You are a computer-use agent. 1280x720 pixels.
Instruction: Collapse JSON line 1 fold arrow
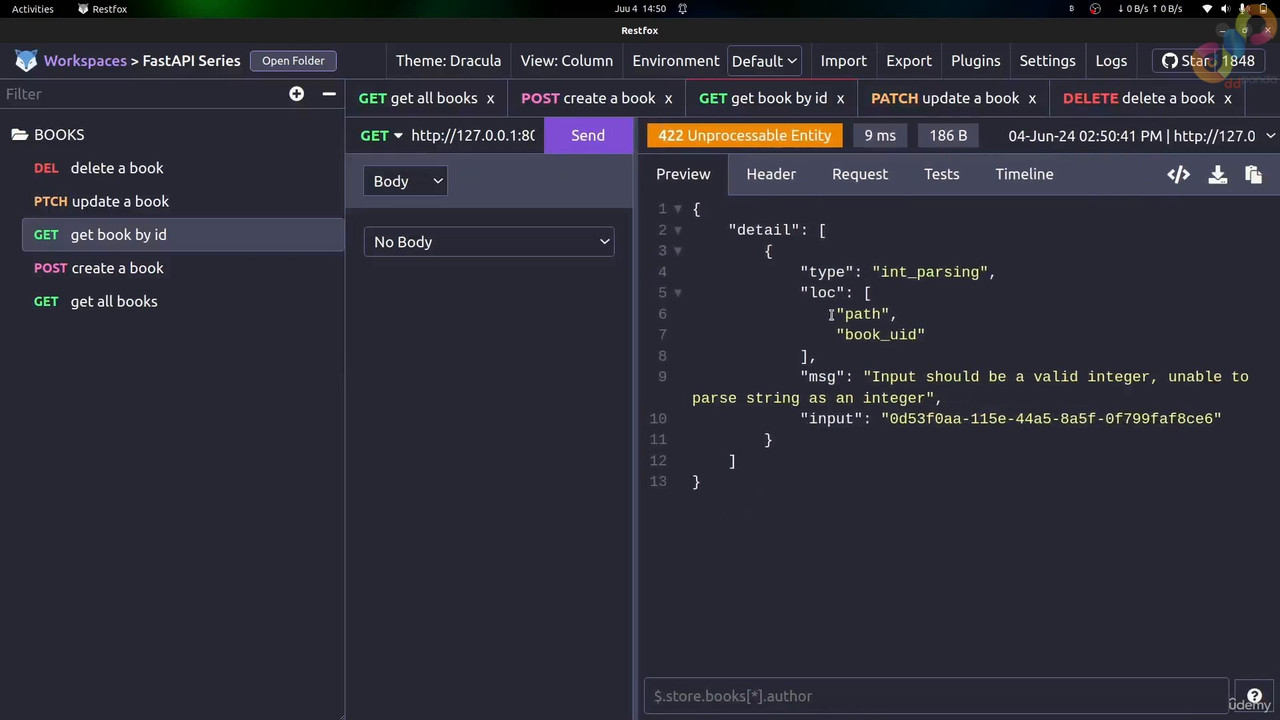point(678,209)
